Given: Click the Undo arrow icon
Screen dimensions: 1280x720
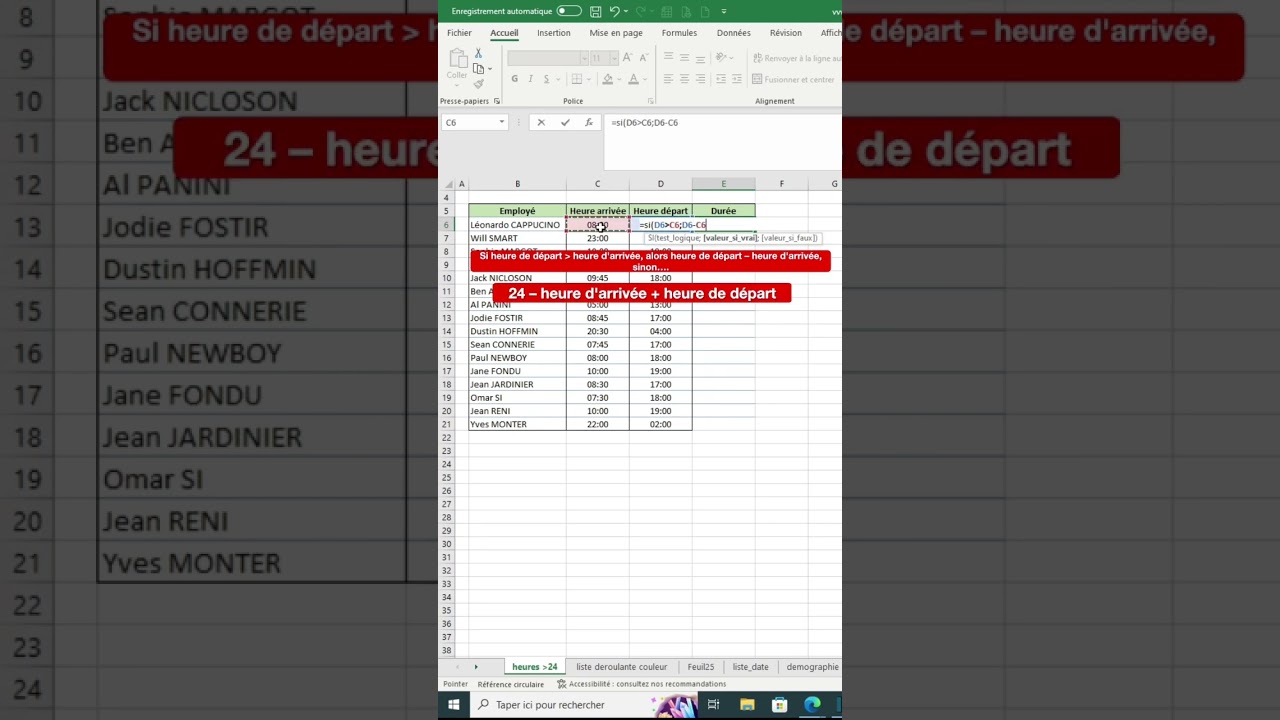Looking at the screenshot, I should 615,11.
